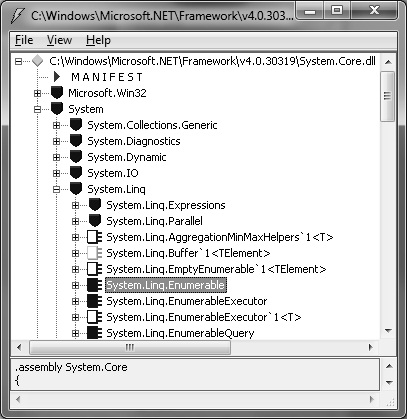Expand the System.Linq.Buffer`1<TElement> node
Image resolution: width=407 pixels, height=419 pixels.
[75, 253]
